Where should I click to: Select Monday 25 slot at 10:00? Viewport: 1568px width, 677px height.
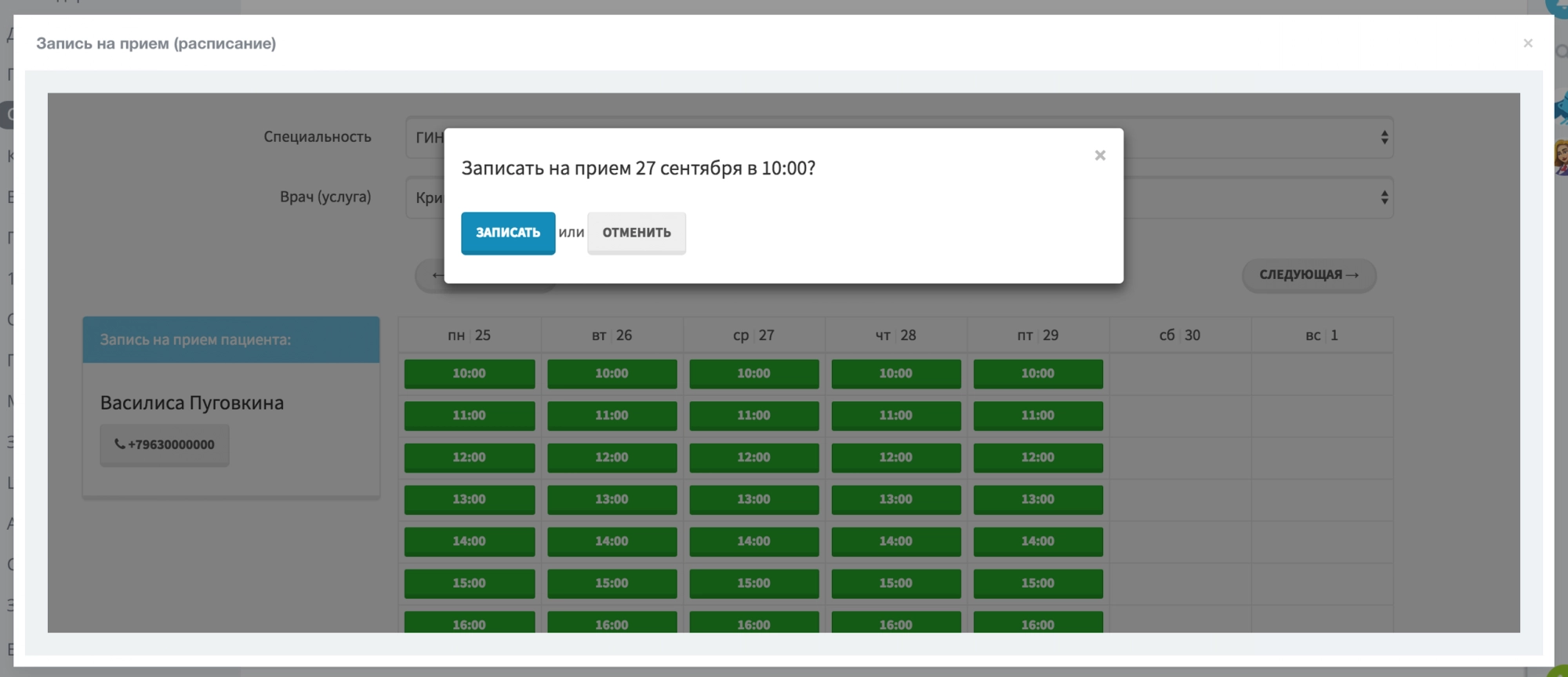[469, 374]
